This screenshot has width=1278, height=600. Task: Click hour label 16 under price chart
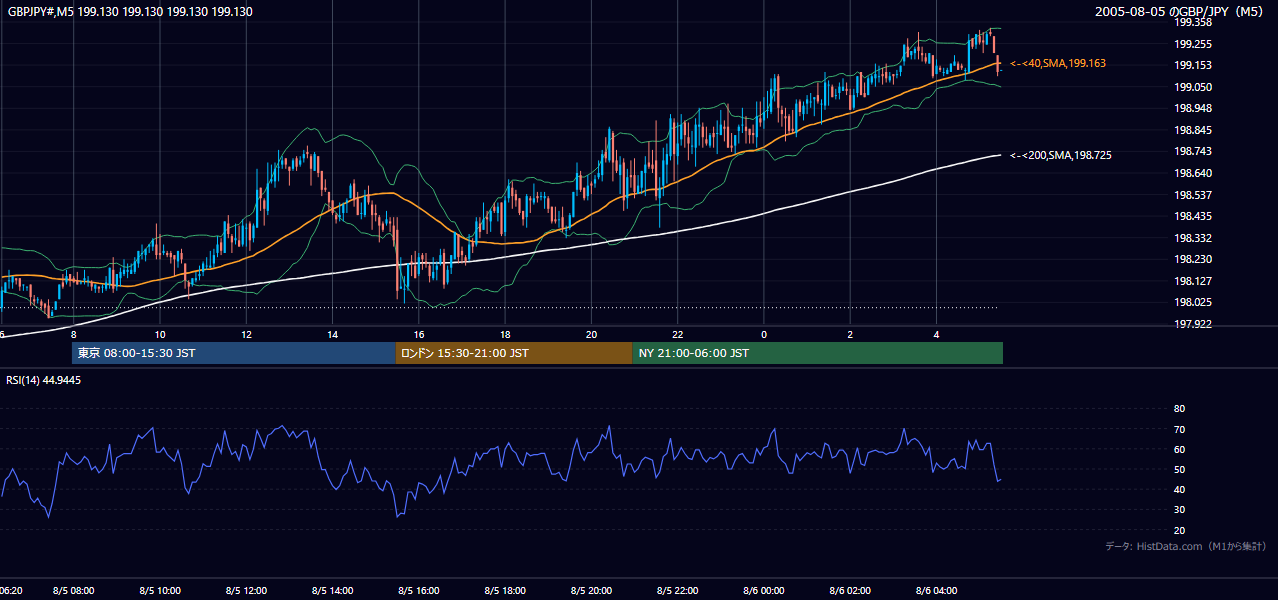419,334
